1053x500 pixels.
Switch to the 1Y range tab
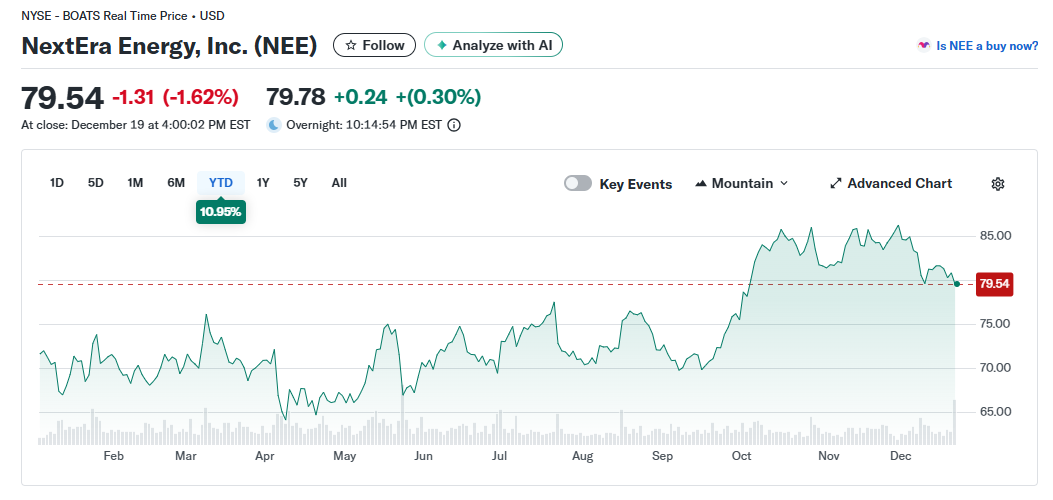[263, 183]
